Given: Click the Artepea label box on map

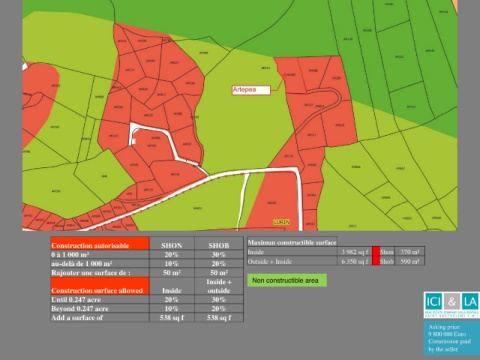Looking at the screenshot, I should (251, 90).
